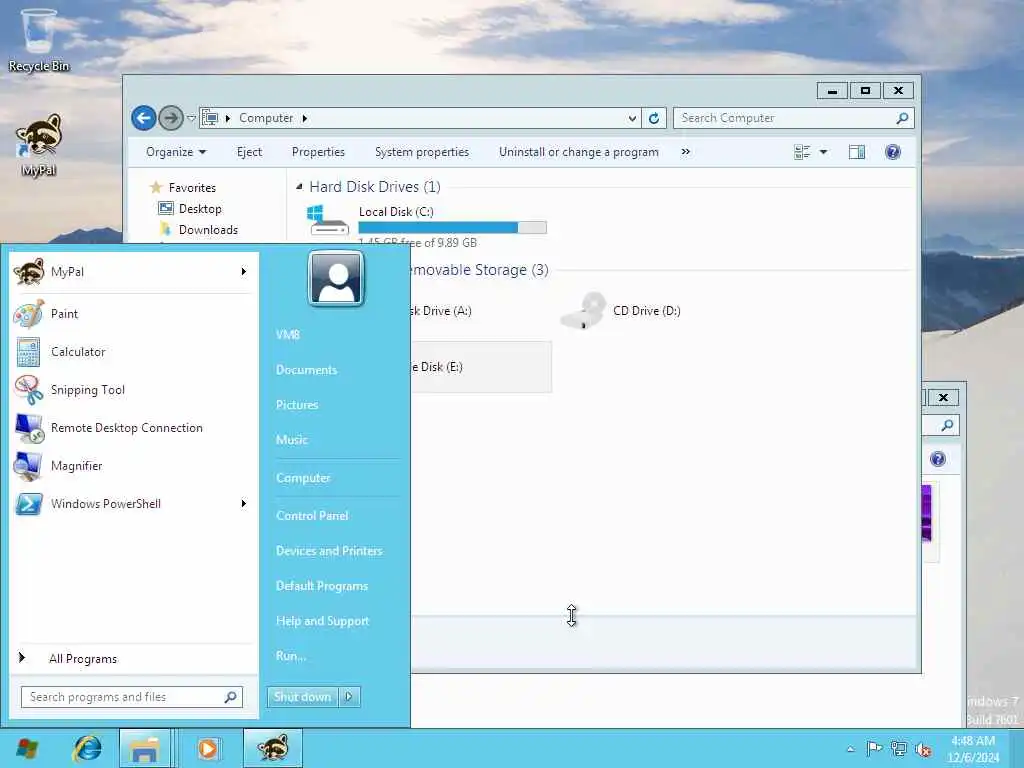
Task: Click the Windows Start button
Action: pos(27,748)
